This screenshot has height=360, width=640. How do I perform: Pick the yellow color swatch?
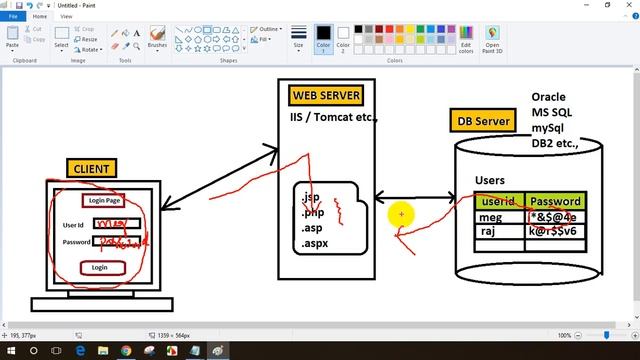410,29
